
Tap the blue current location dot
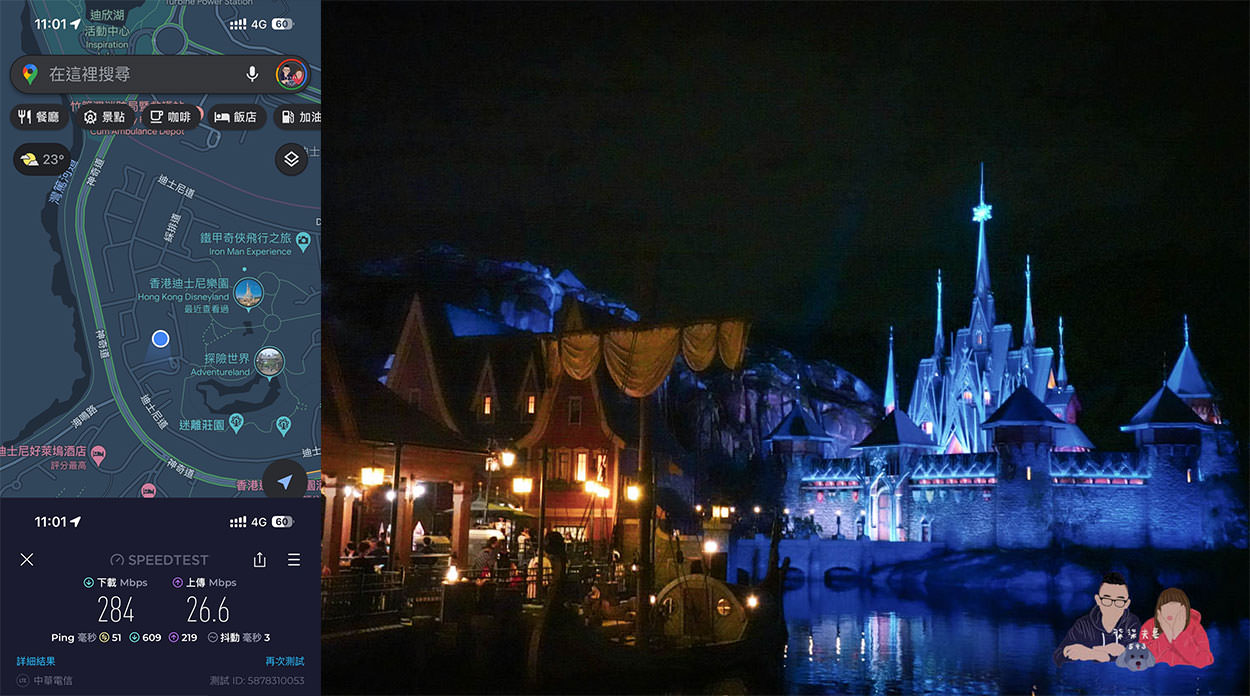(160, 339)
